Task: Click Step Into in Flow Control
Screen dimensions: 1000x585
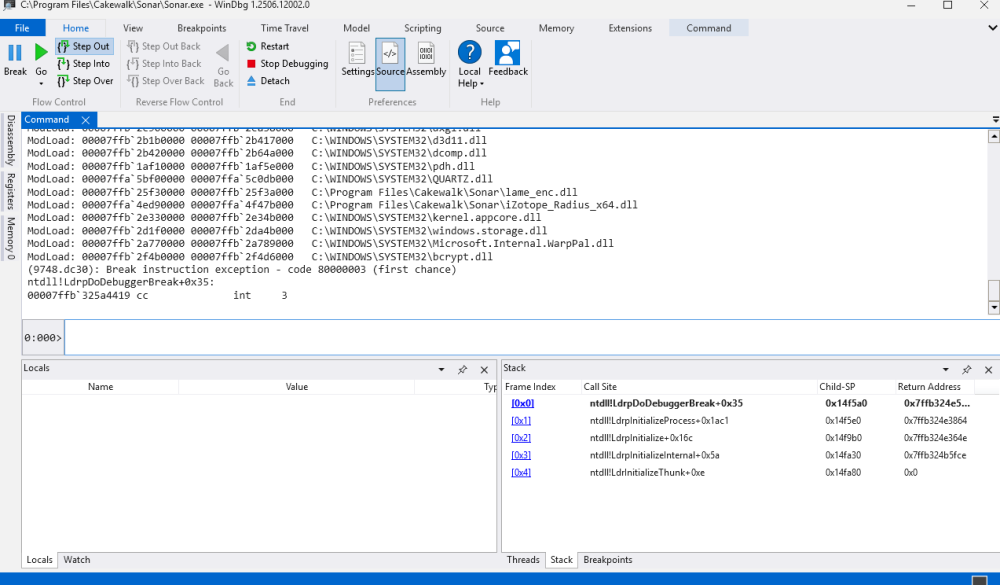Action: click(x=84, y=63)
